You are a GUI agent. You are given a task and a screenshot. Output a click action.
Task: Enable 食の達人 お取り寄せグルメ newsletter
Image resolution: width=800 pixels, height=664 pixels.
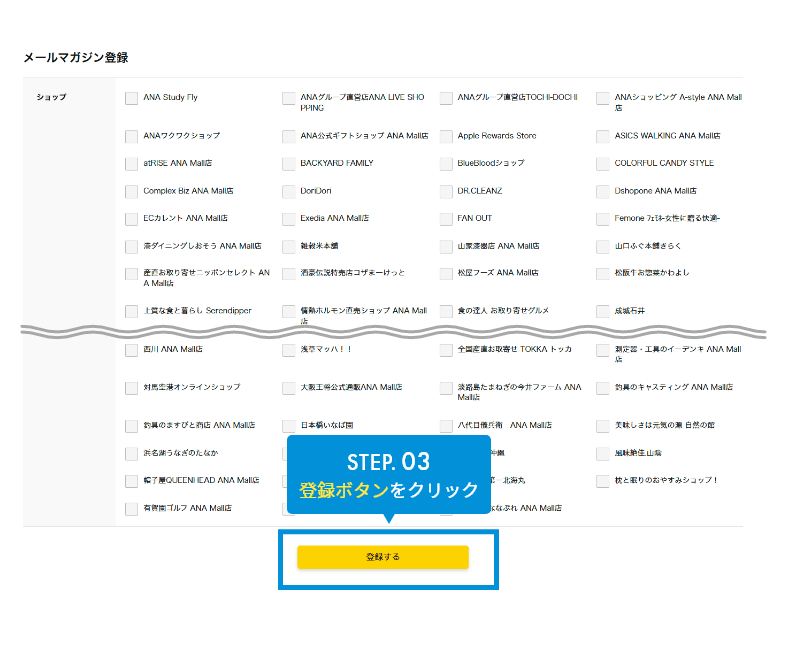tap(446, 310)
